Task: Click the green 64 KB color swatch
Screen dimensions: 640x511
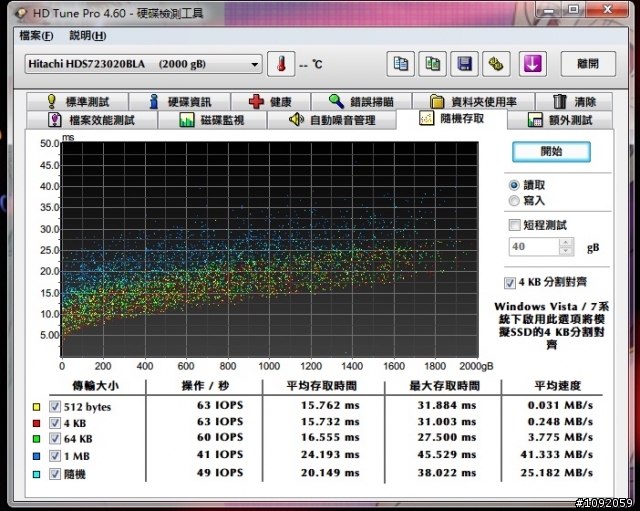Action: click(x=36, y=439)
